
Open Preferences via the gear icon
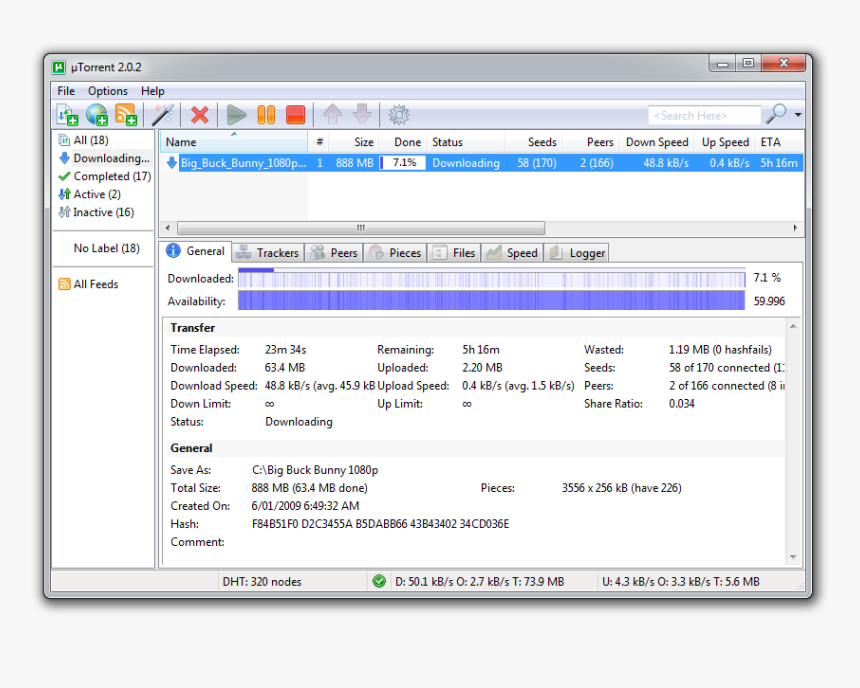399,115
